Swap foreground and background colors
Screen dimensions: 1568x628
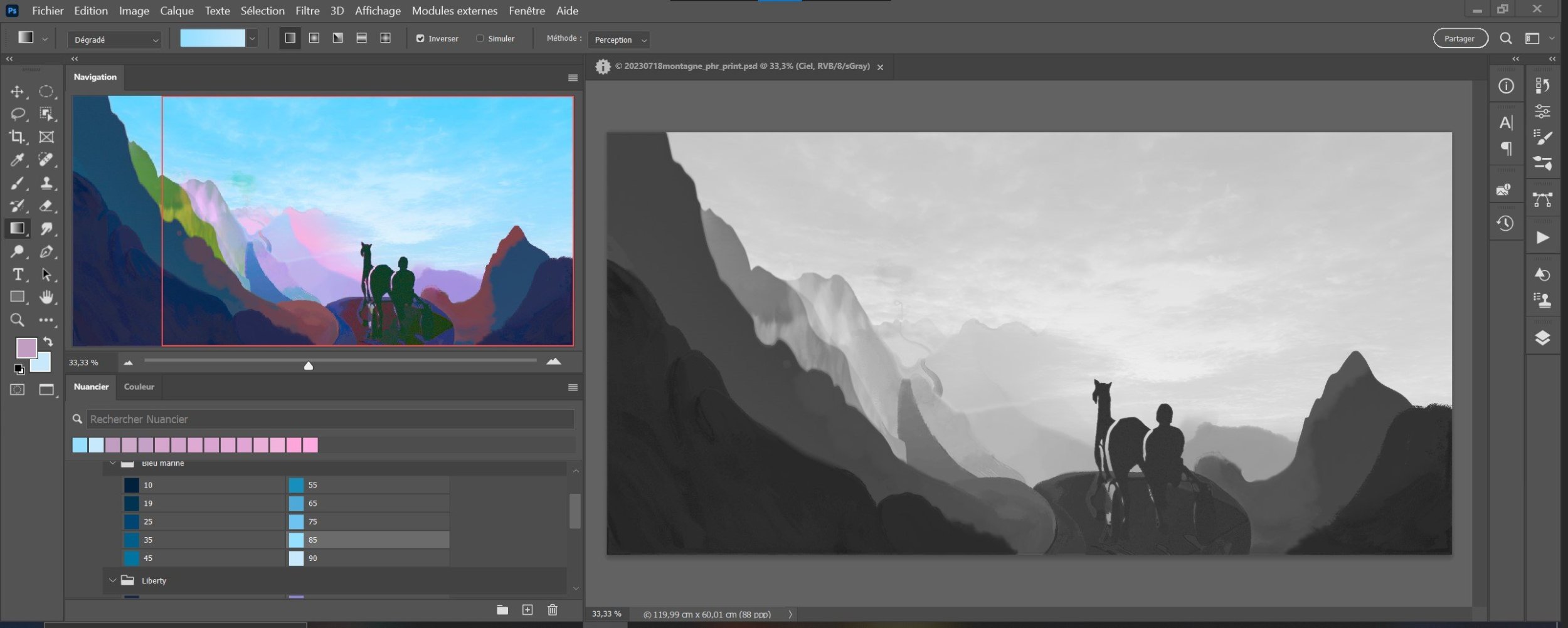[x=48, y=342]
